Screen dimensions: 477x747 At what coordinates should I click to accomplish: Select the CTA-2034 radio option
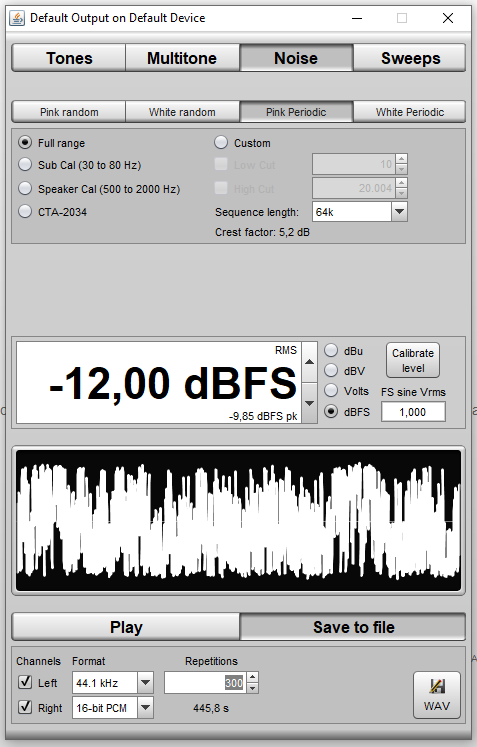click(25, 212)
